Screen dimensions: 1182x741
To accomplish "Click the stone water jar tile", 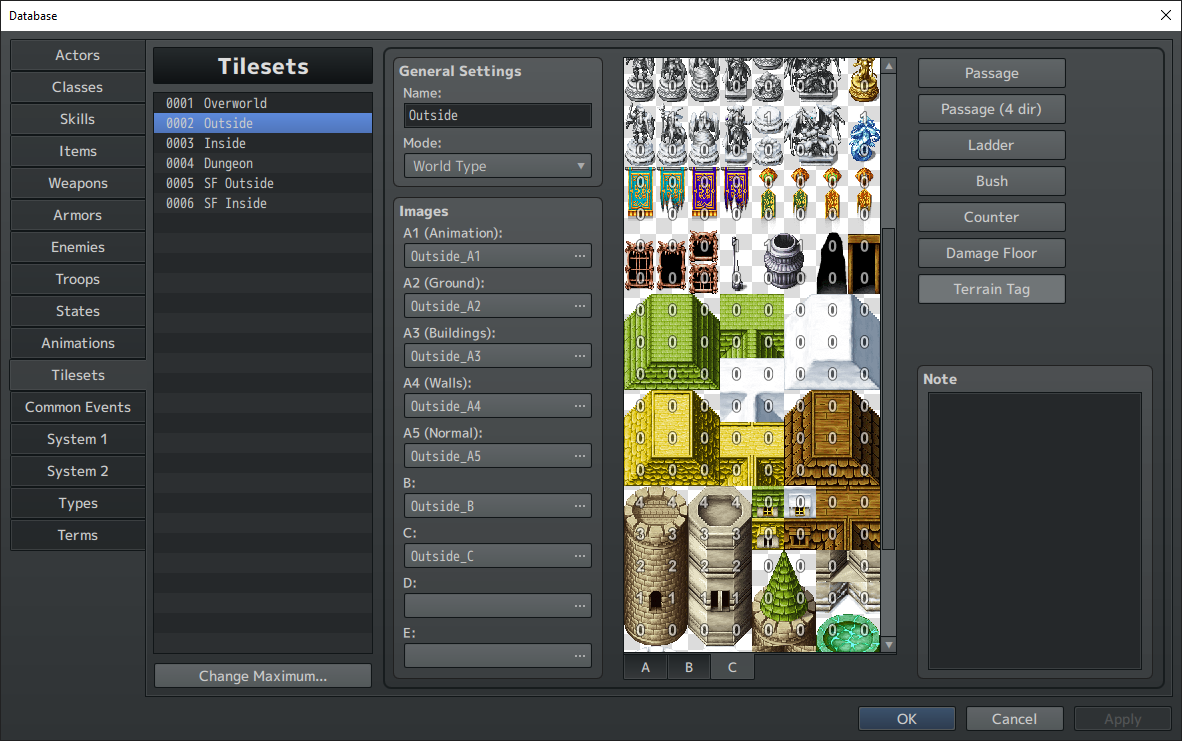I will [x=784, y=261].
